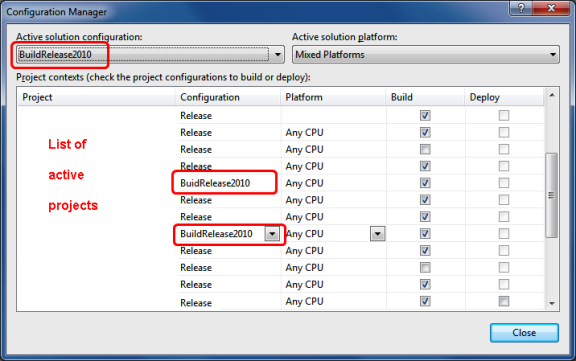Enable Deploy checkbox in first row
The image size is (576, 361).
pyautogui.click(x=504, y=116)
